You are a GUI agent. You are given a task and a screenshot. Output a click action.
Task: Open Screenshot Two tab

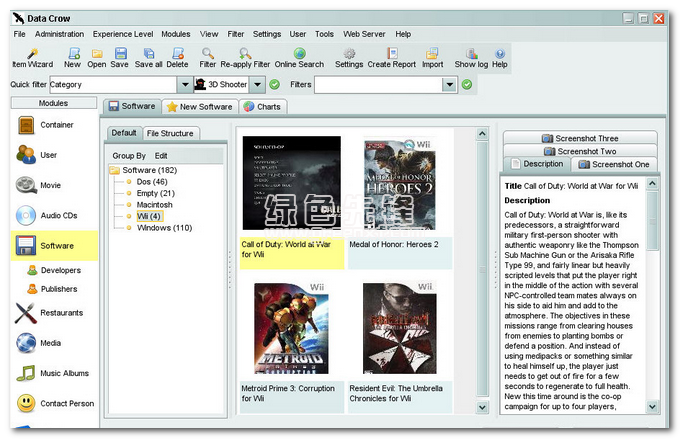(x=580, y=151)
